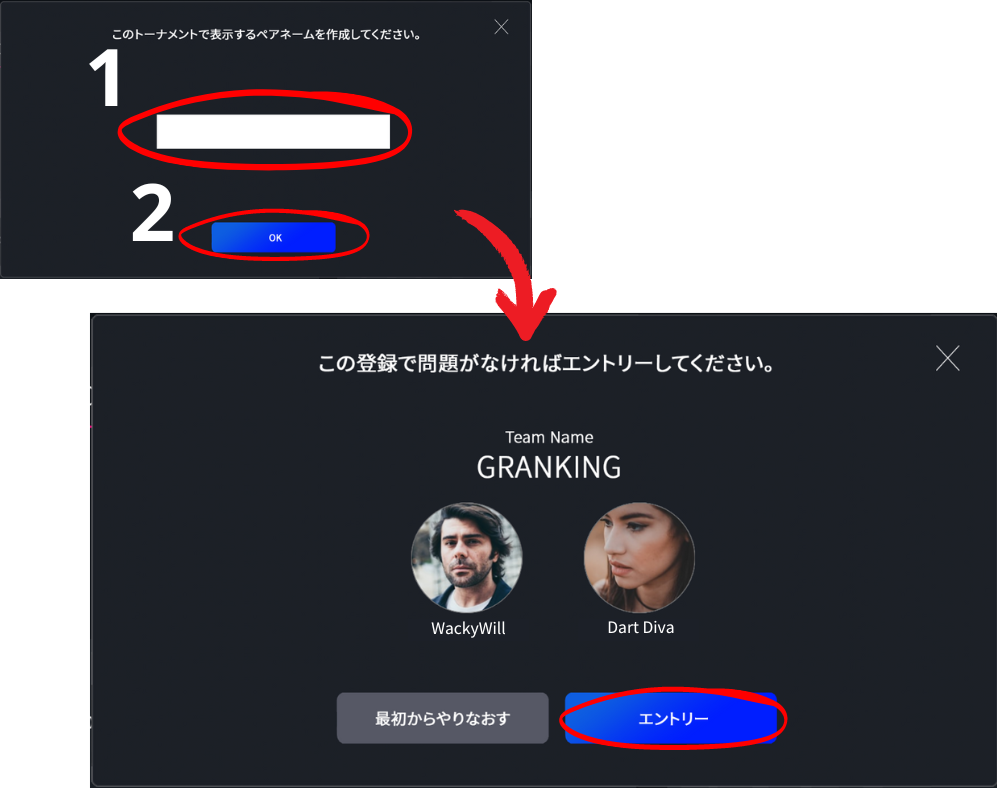Click the WackyWill player name
This screenshot has width=997, height=788.
(x=468, y=628)
